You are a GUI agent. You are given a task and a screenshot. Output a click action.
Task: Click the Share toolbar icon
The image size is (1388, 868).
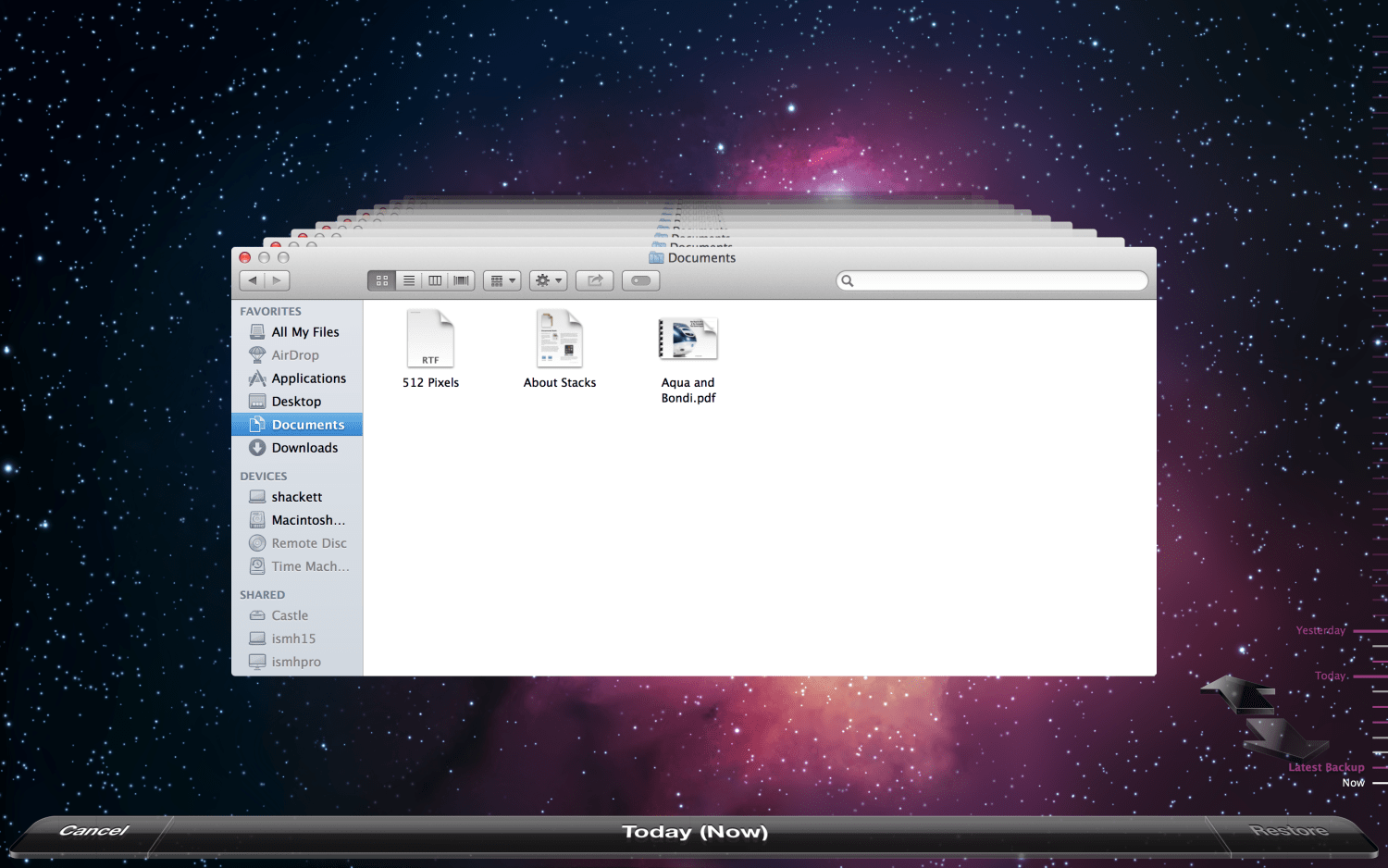pyautogui.click(x=594, y=280)
